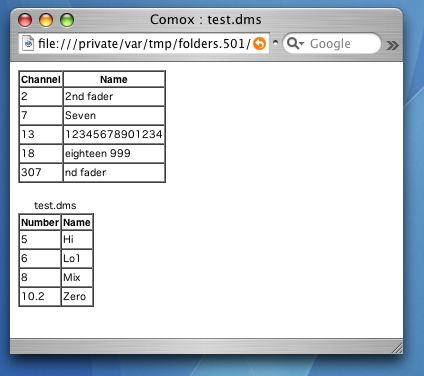This screenshot has height=376, width=424.
Task: Click number cell '10.2'
Action: pyautogui.click(x=40, y=296)
